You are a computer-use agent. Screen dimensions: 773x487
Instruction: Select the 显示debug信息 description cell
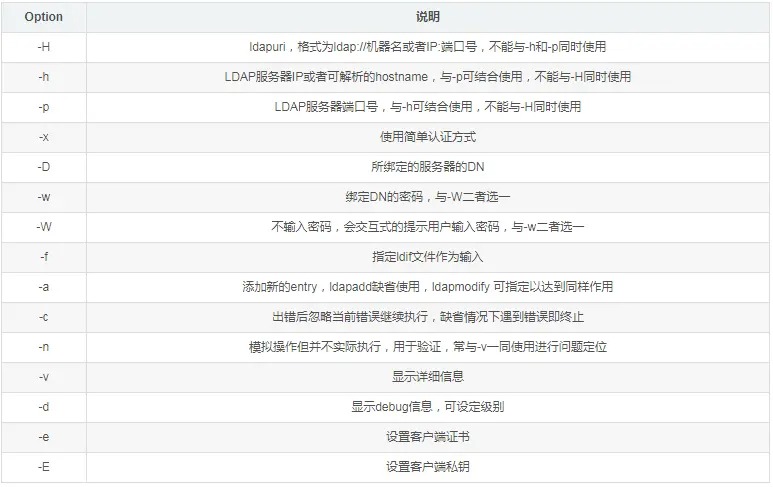click(x=427, y=407)
